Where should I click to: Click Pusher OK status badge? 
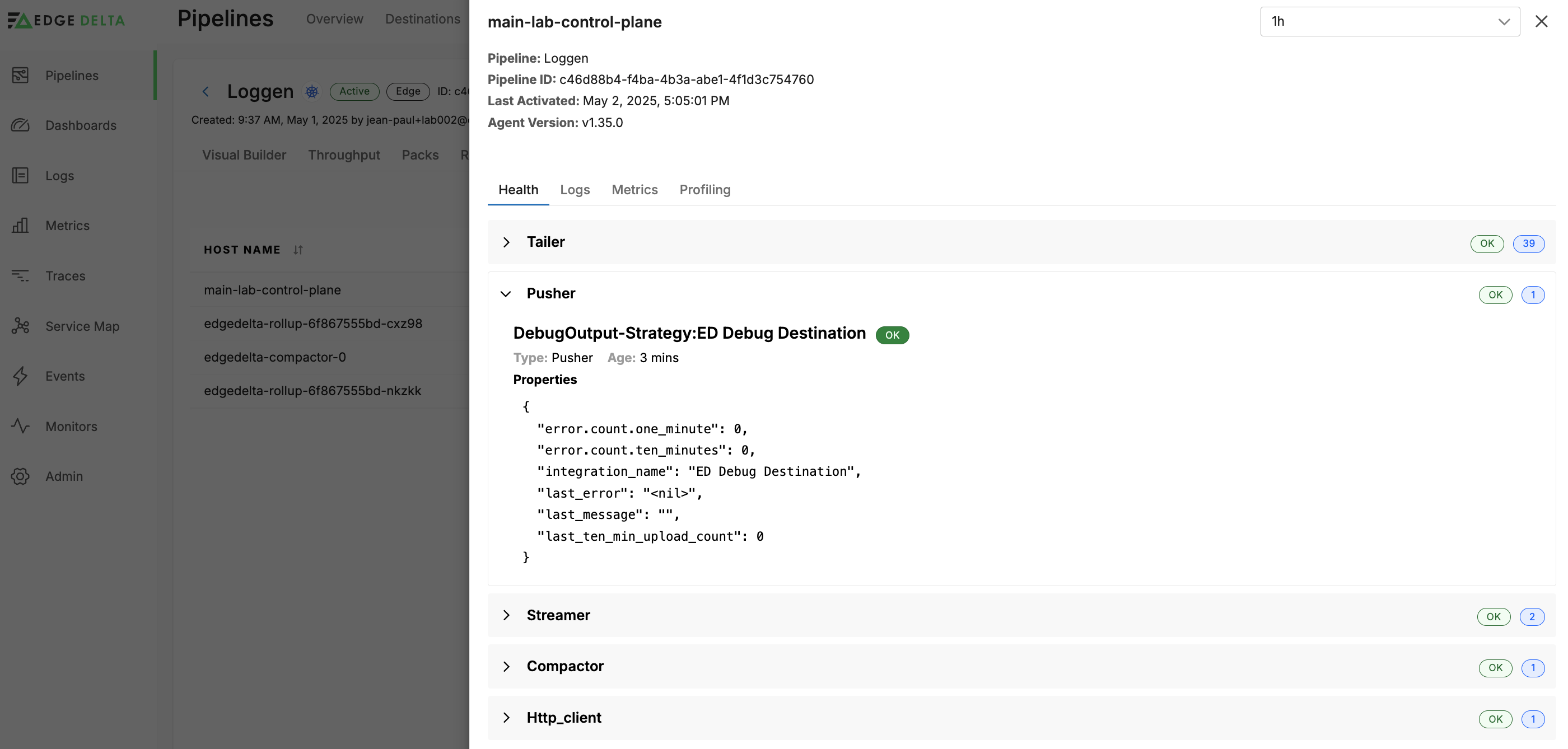coord(1496,295)
